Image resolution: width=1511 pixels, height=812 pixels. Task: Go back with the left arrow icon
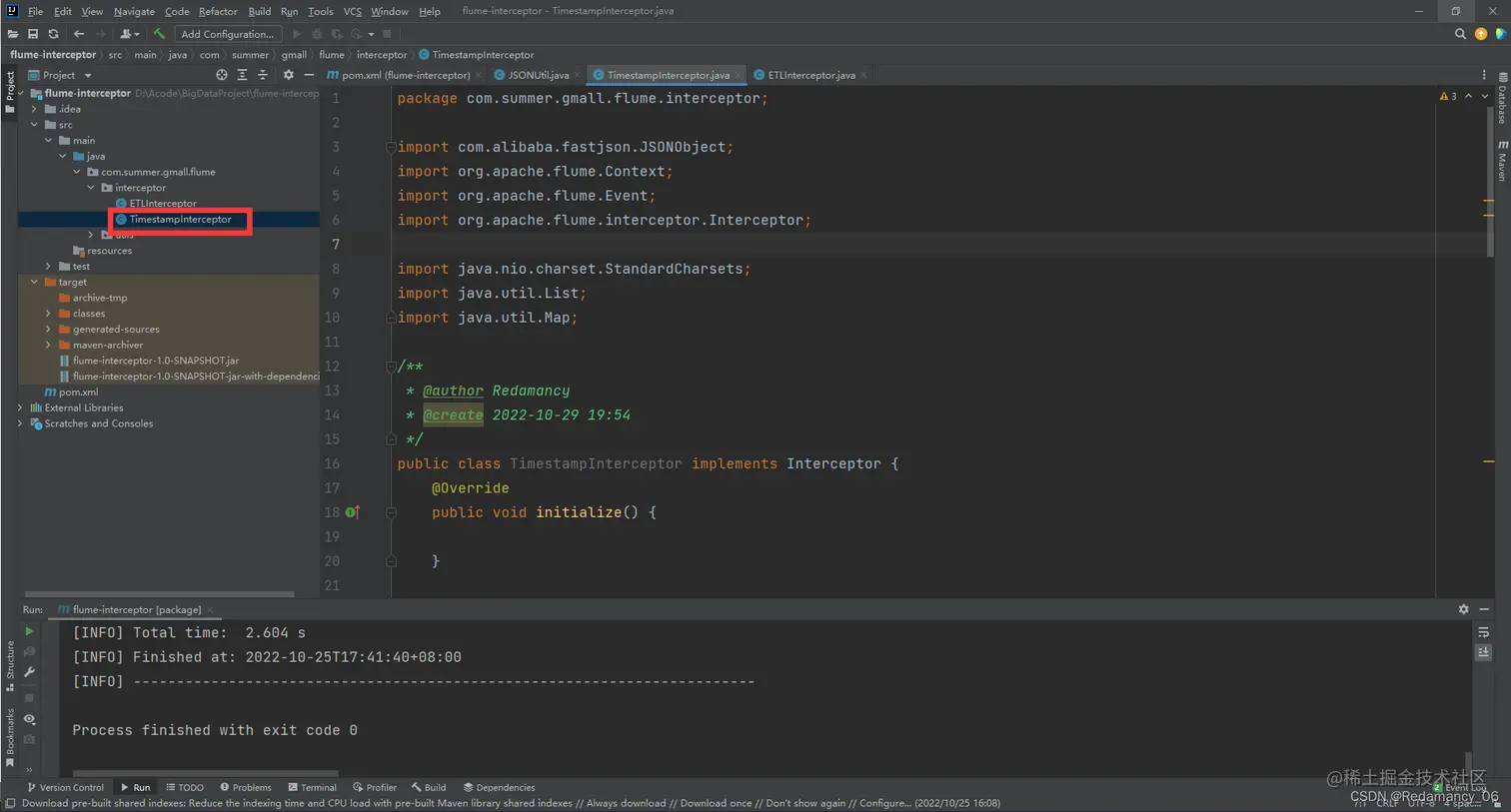click(79, 34)
